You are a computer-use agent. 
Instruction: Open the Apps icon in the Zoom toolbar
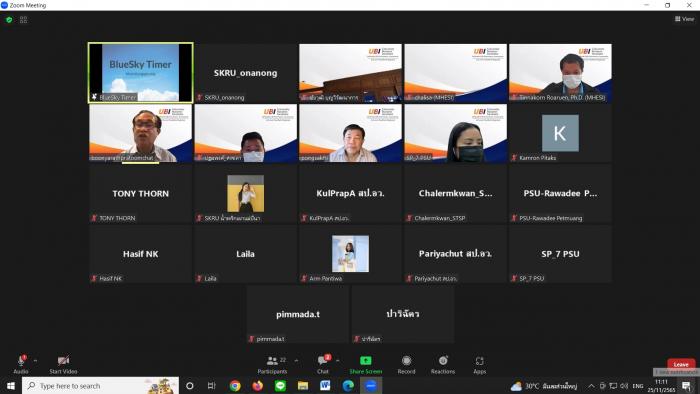point(479,361)
